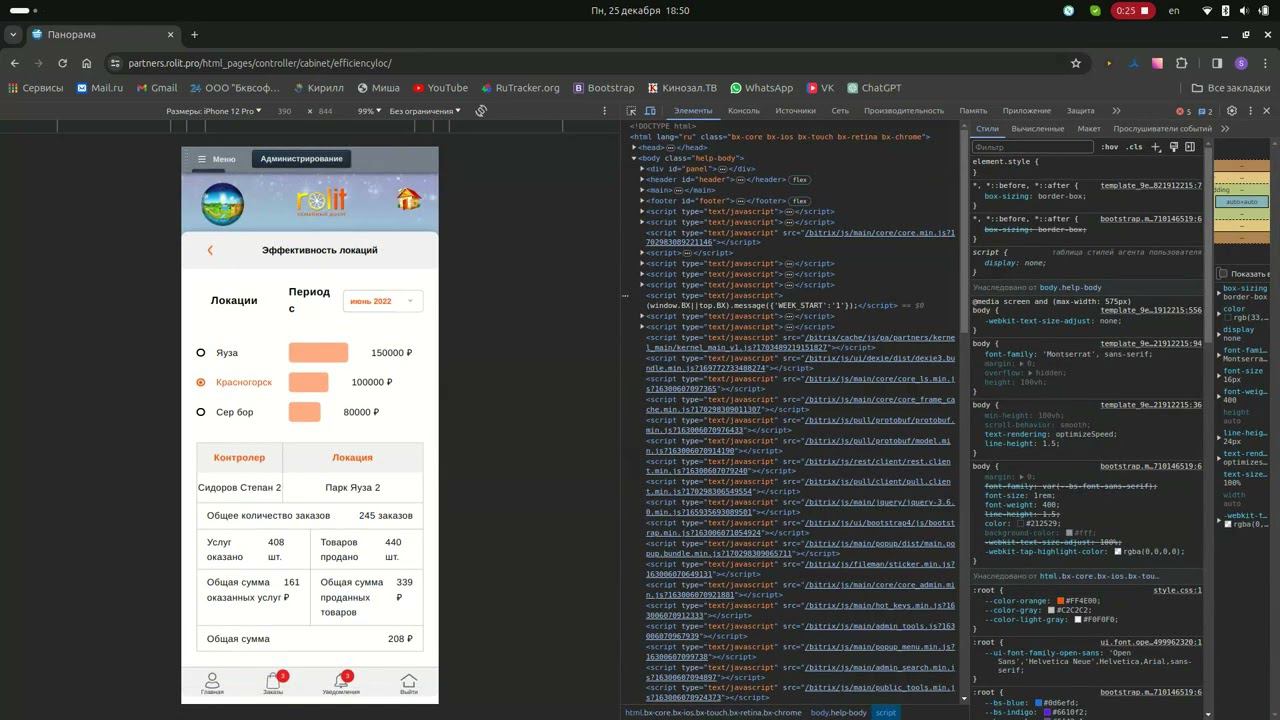Show the errors counter with 5 issues
Screen dimensions: 1280x720
point(1183,111)
